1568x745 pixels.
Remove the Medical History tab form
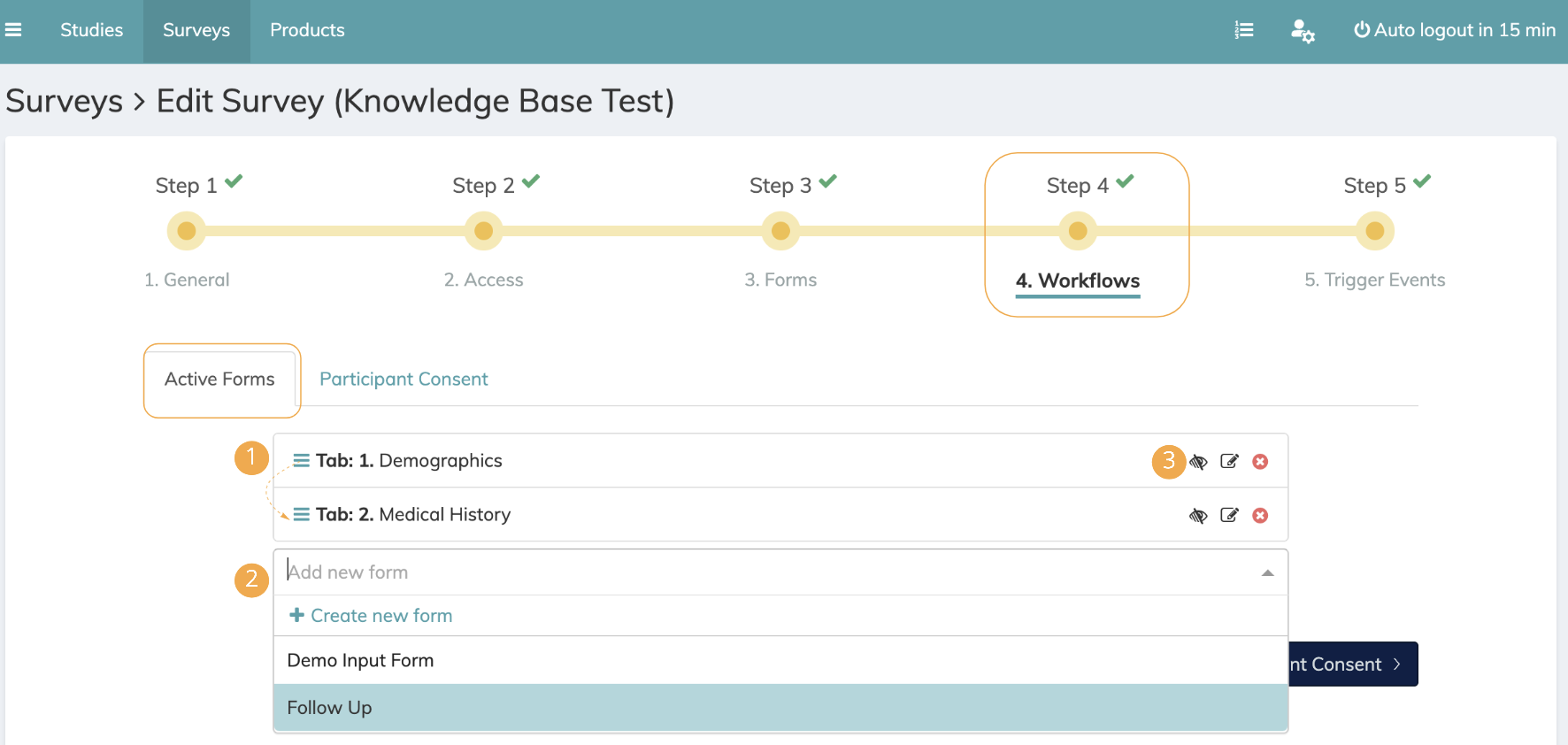pos(1261,515)
